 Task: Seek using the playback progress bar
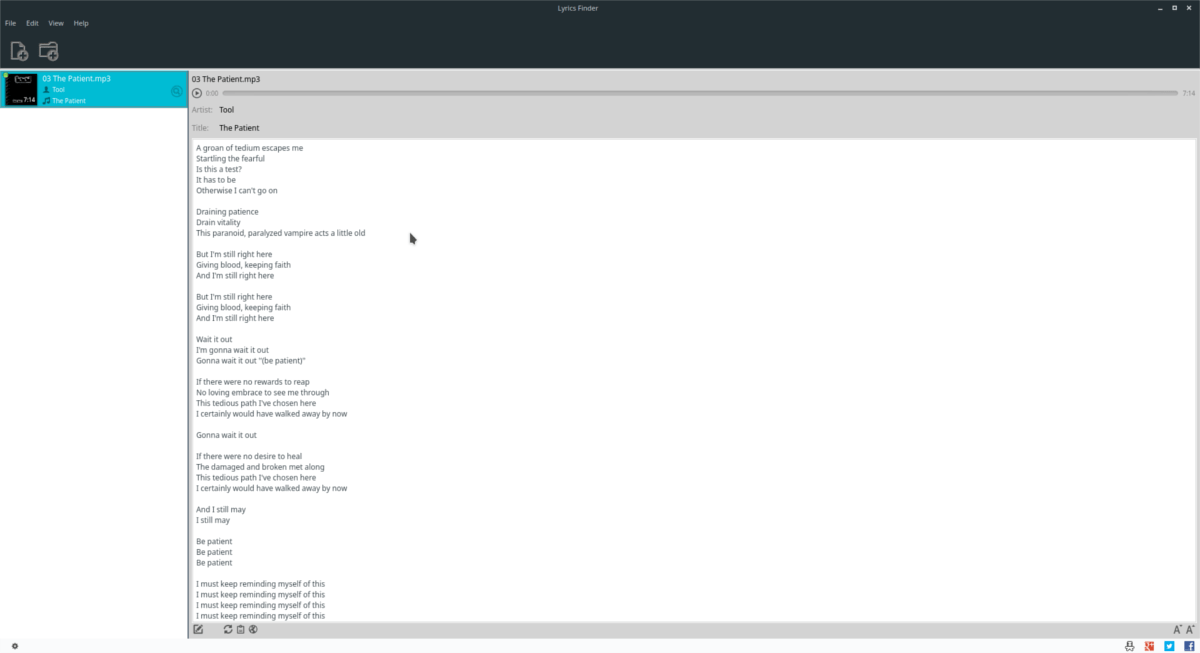(700, 92)
